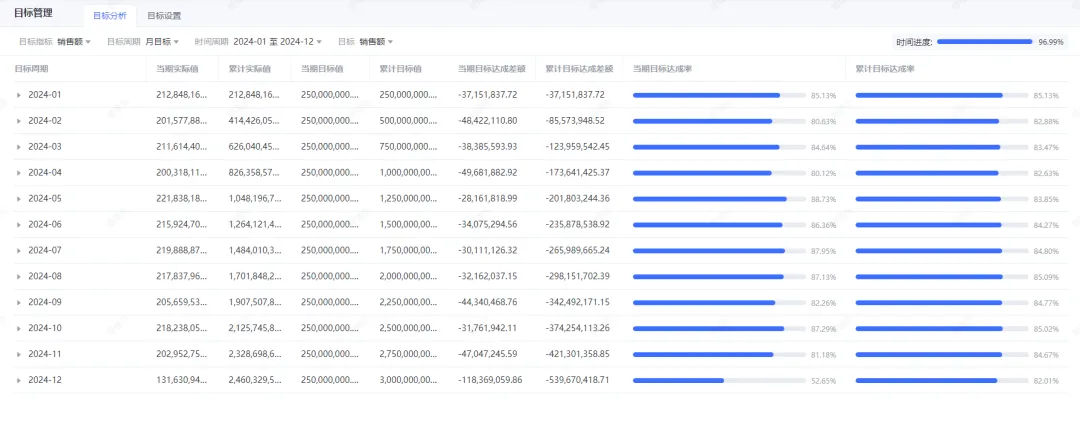Image resolution: width=1080 pixels, height=424 pixels.
Task: Click the -539,670,418.71 cumulative gap cell
Action: [575, 381]
